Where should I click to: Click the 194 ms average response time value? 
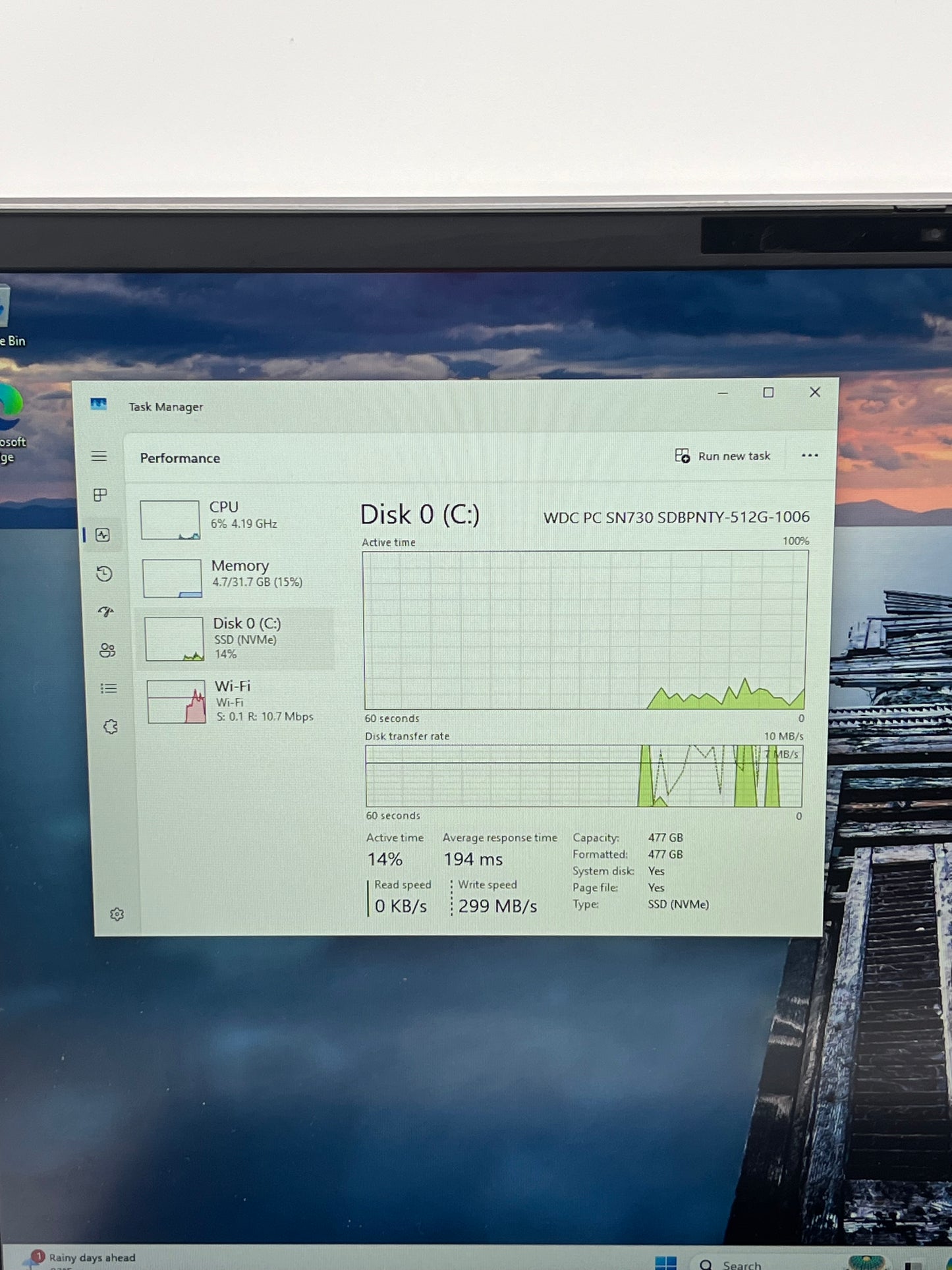coord(473,859)
